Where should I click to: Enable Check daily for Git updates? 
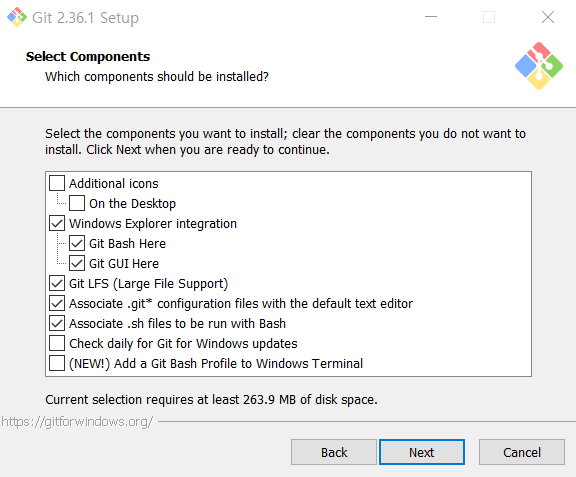click(57, 343)
